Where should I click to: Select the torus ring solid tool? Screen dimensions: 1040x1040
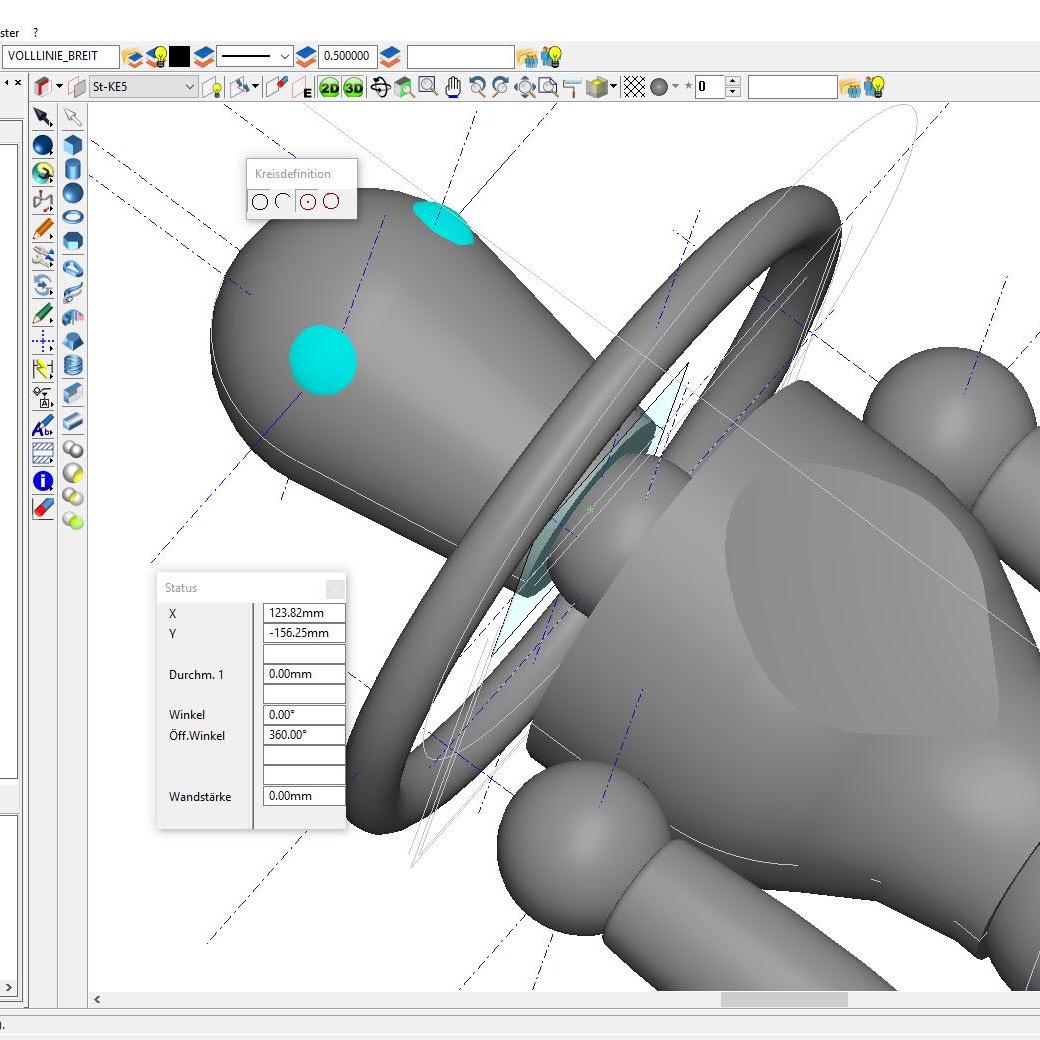73,217
